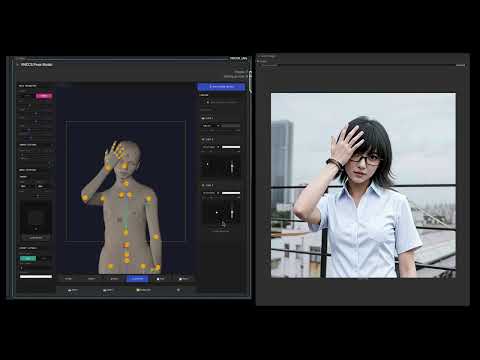This screenshot has height=360, width=480.
Task: Adjust the white slider in the middle section of the right column
Action: point(231,147)
